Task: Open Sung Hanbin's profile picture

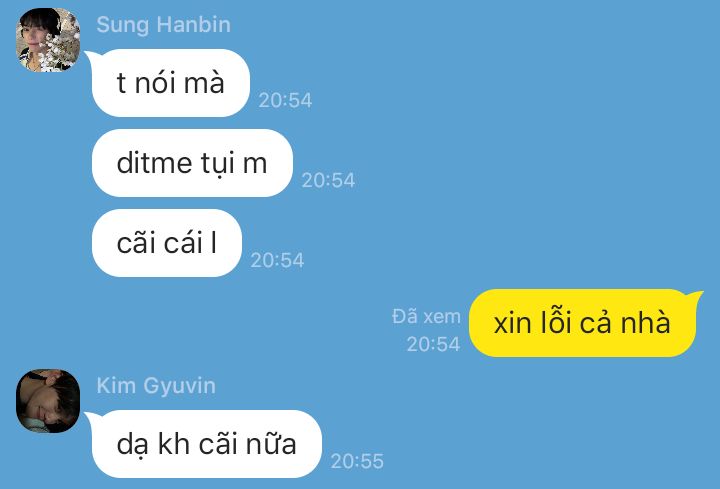Action: coord(48,40)
